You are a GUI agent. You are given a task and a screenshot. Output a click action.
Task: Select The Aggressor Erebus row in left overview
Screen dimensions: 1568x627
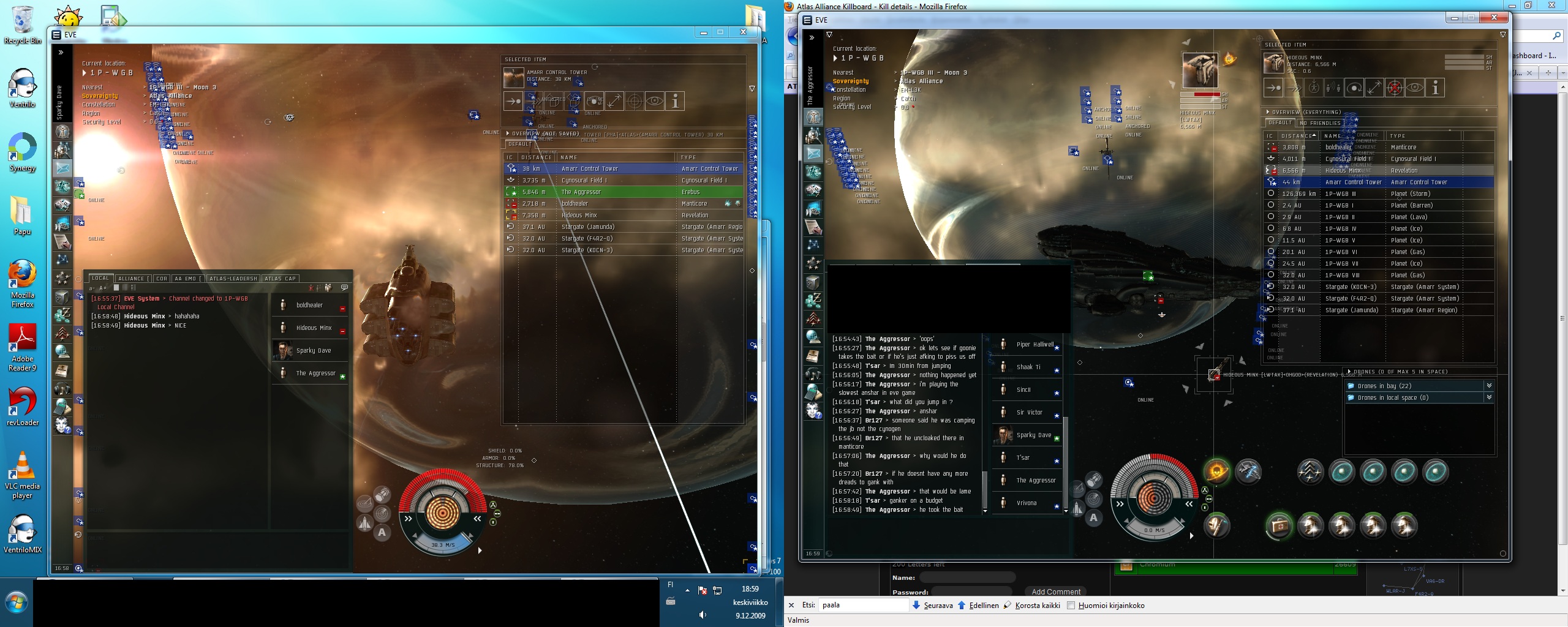(624, 192)
